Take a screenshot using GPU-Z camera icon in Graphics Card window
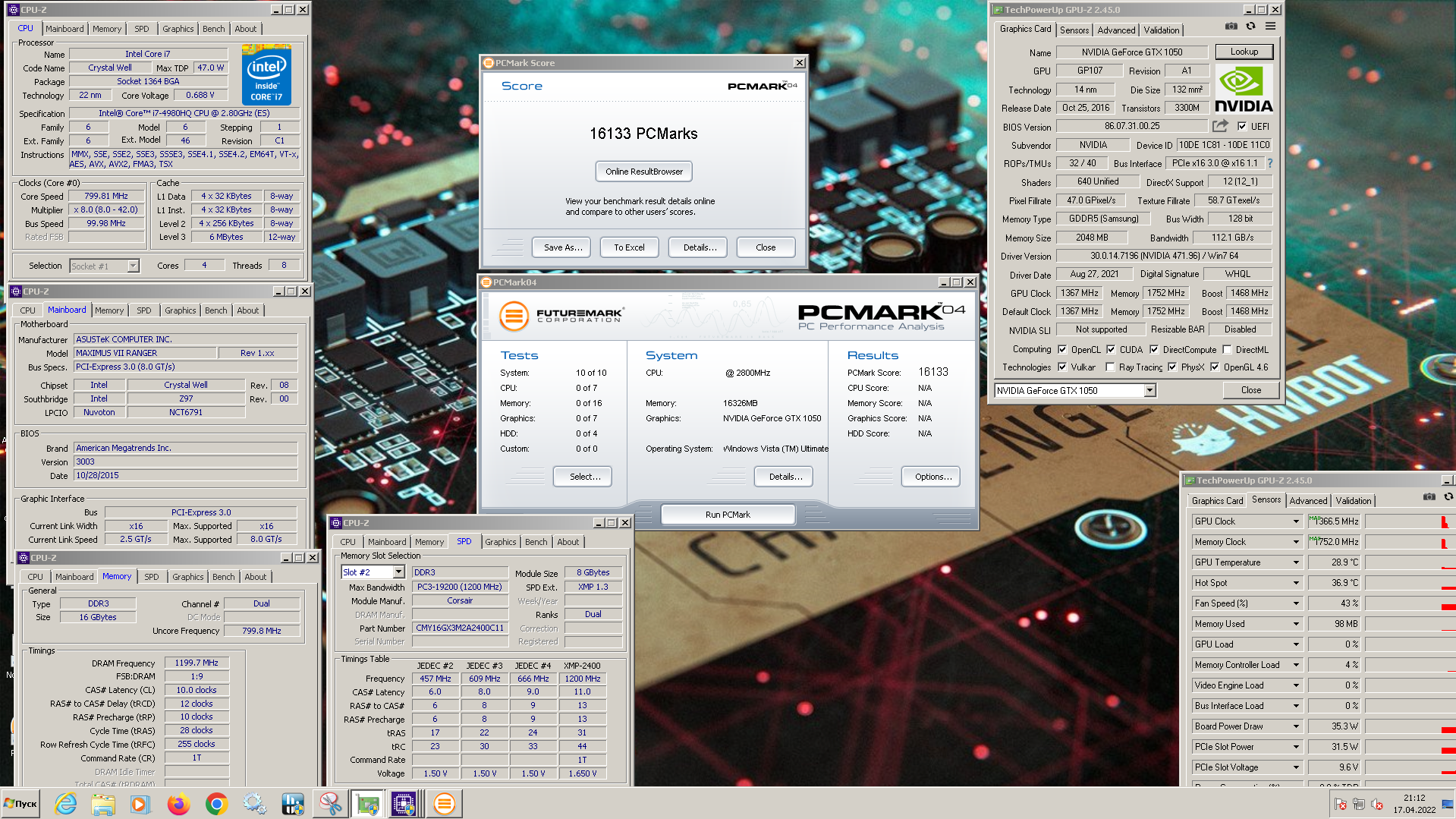Screen dimensions: 1456x819 (1231, 26)
